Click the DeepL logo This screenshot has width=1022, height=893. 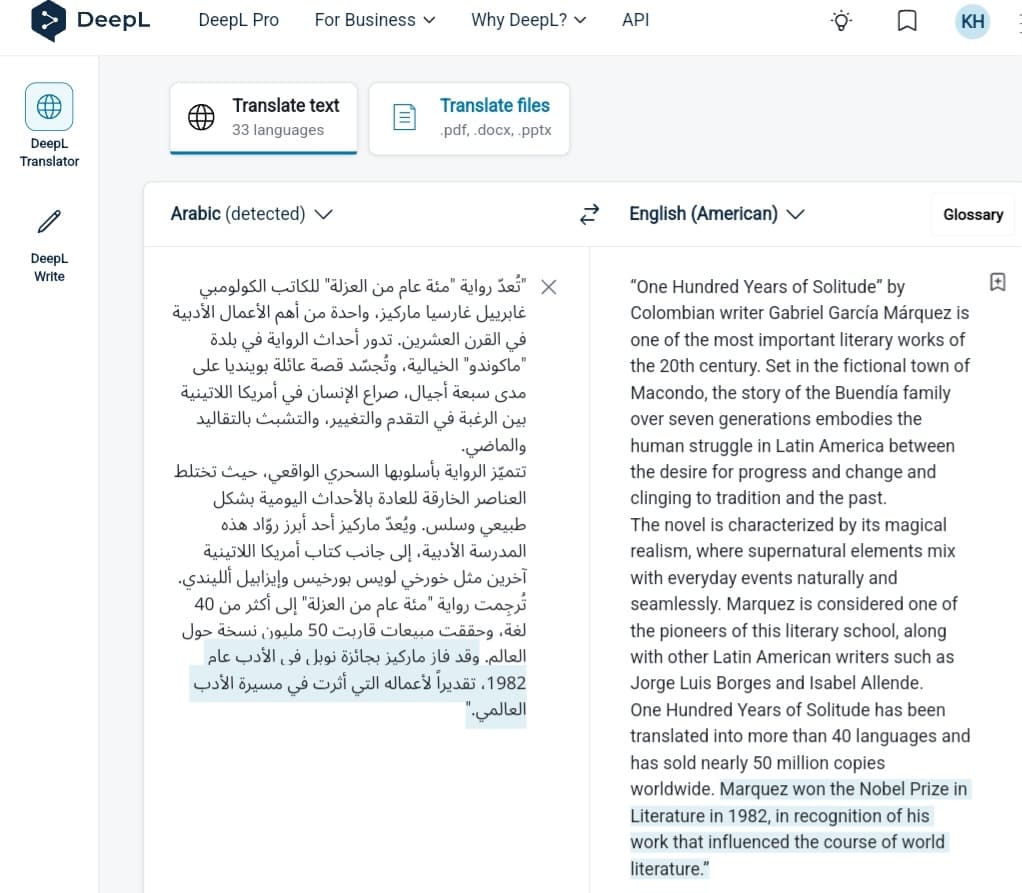pos(89,20)
